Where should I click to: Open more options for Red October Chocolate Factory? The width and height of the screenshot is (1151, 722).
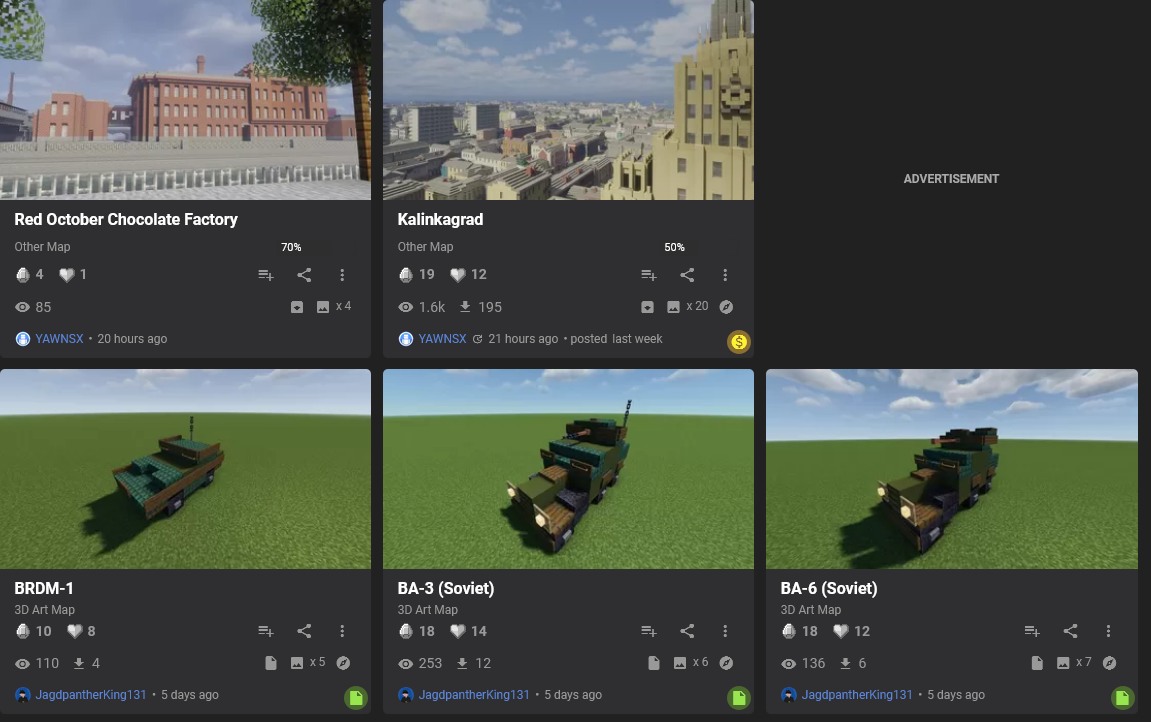tap(342, 275)
